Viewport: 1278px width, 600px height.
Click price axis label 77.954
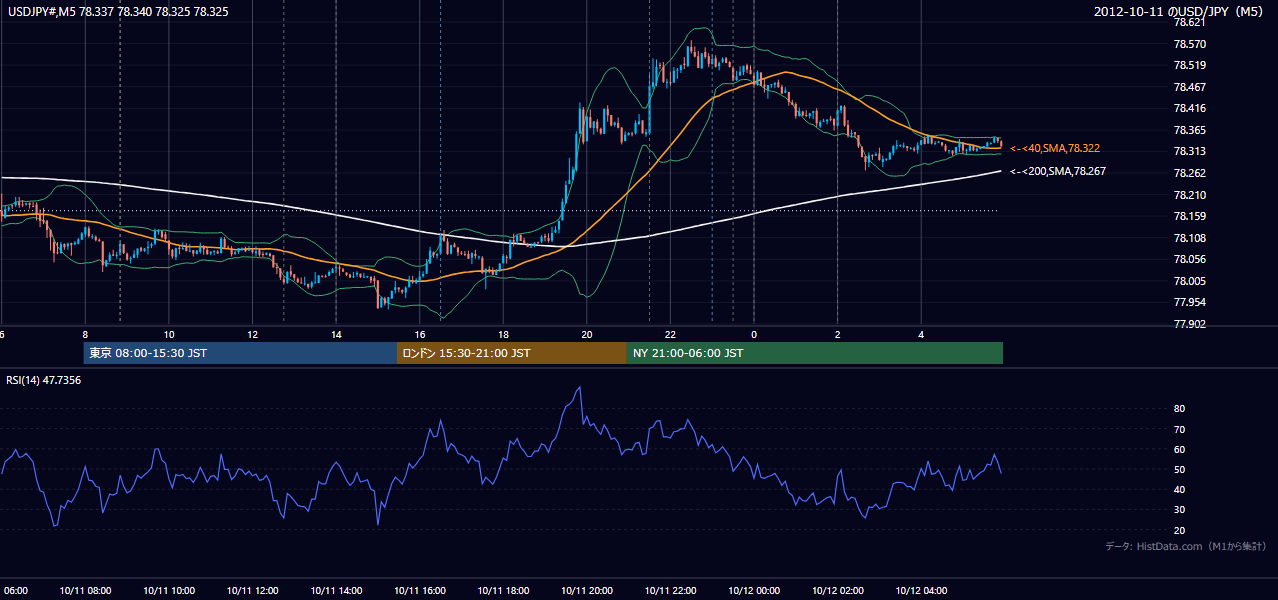(x=1189, y=302)
